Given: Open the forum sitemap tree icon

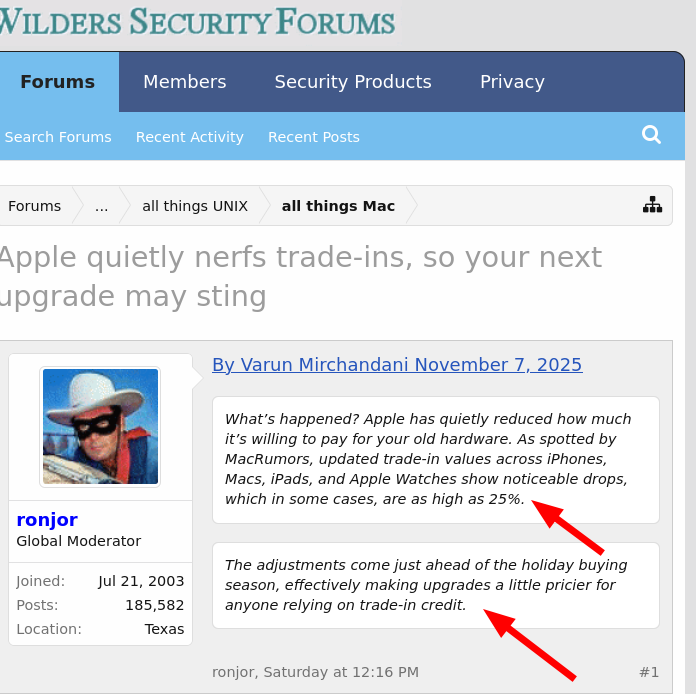Looking at the screenshot, I should click(x=652, y=205).
